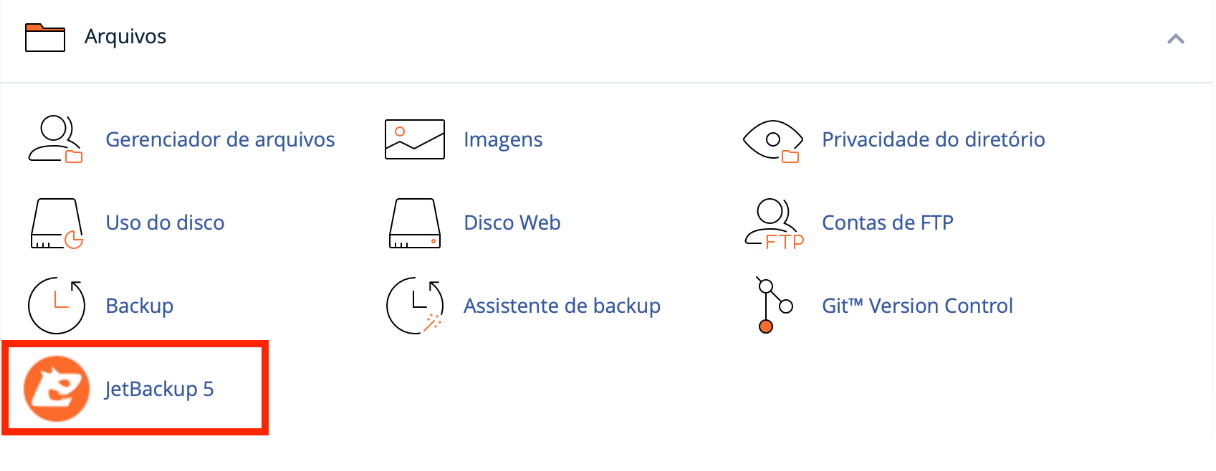Click the Arquivos folder header icon
The image size is (1216, 471).
[45, 37]
